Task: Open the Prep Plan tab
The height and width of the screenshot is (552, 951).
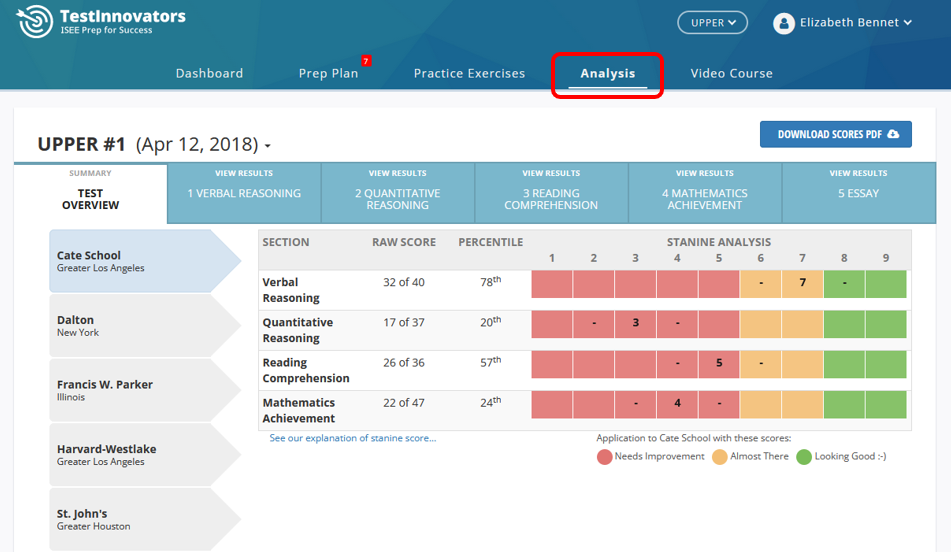Action: [328, 73]
